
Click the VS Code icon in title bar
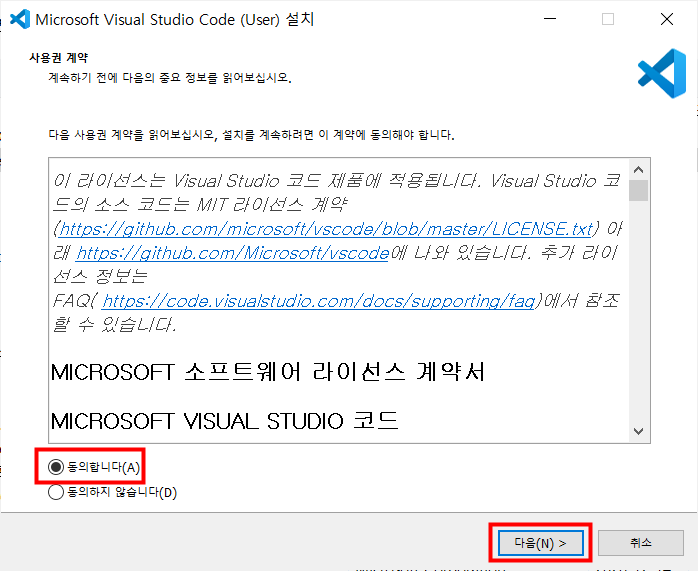(x=20, y=19)
